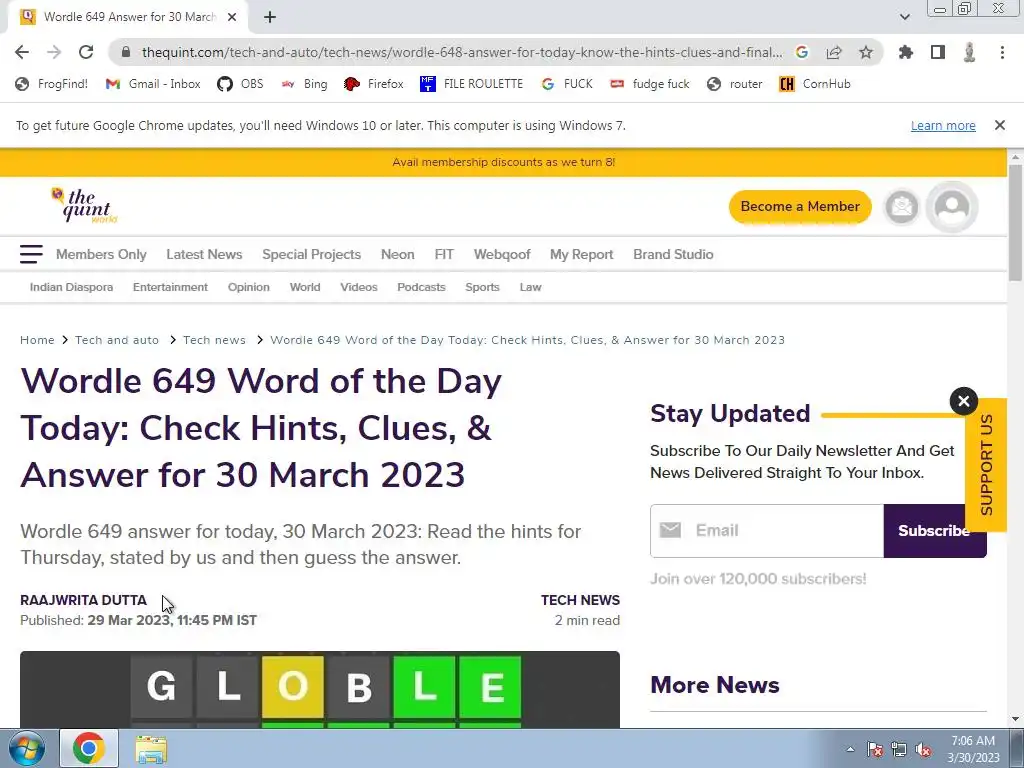This screenshot has width=1024, height=768.
Task: Click the Subscribe button
Action: coord(935,530)
